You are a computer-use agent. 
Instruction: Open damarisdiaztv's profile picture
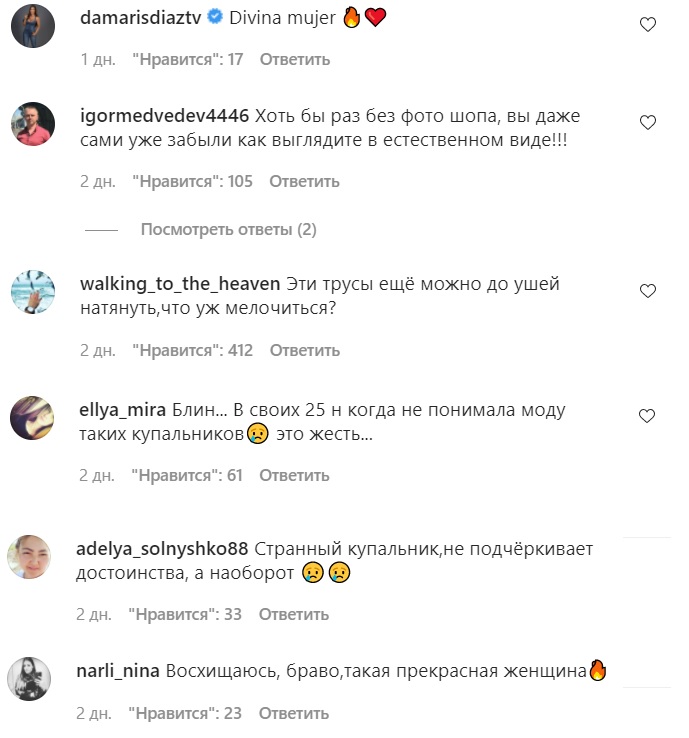point(32,25)
